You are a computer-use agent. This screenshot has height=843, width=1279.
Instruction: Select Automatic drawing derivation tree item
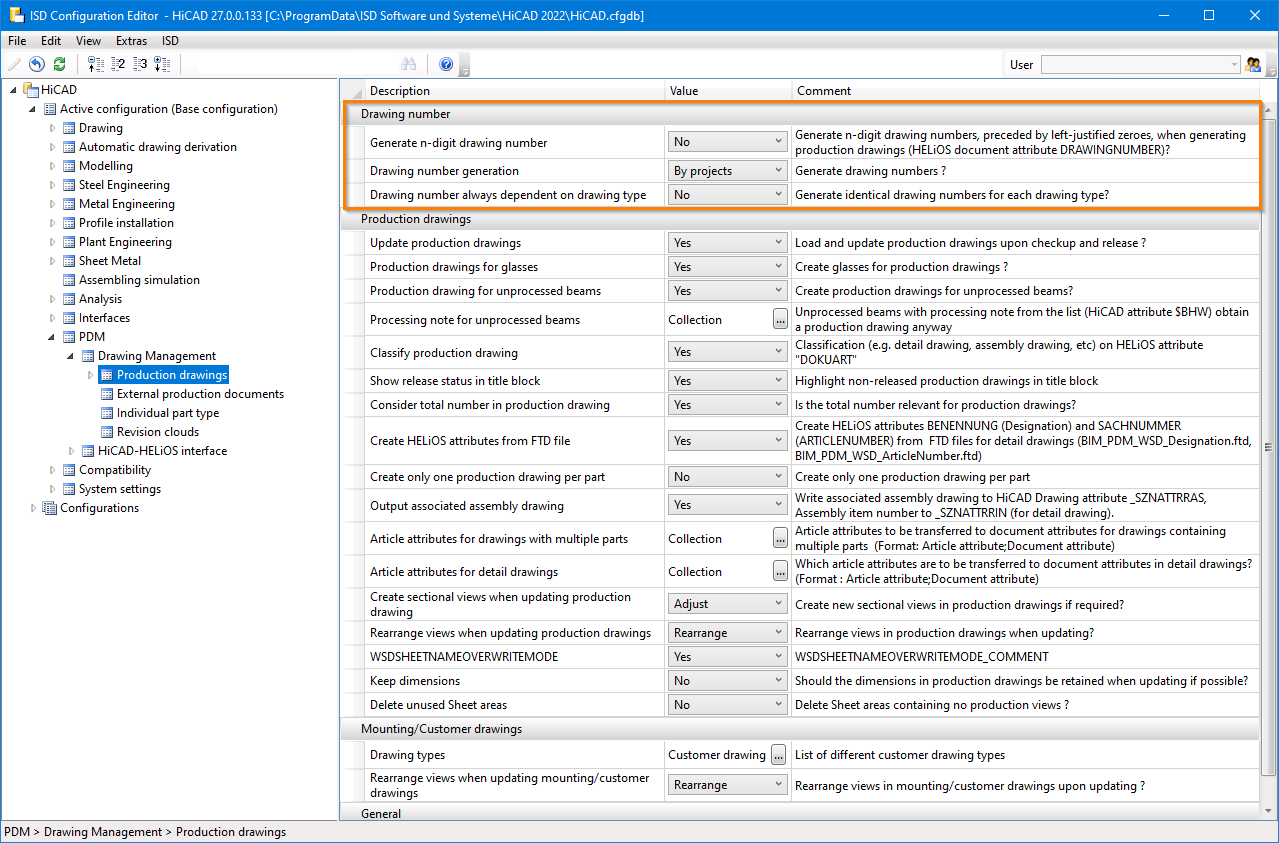[158, 147]
